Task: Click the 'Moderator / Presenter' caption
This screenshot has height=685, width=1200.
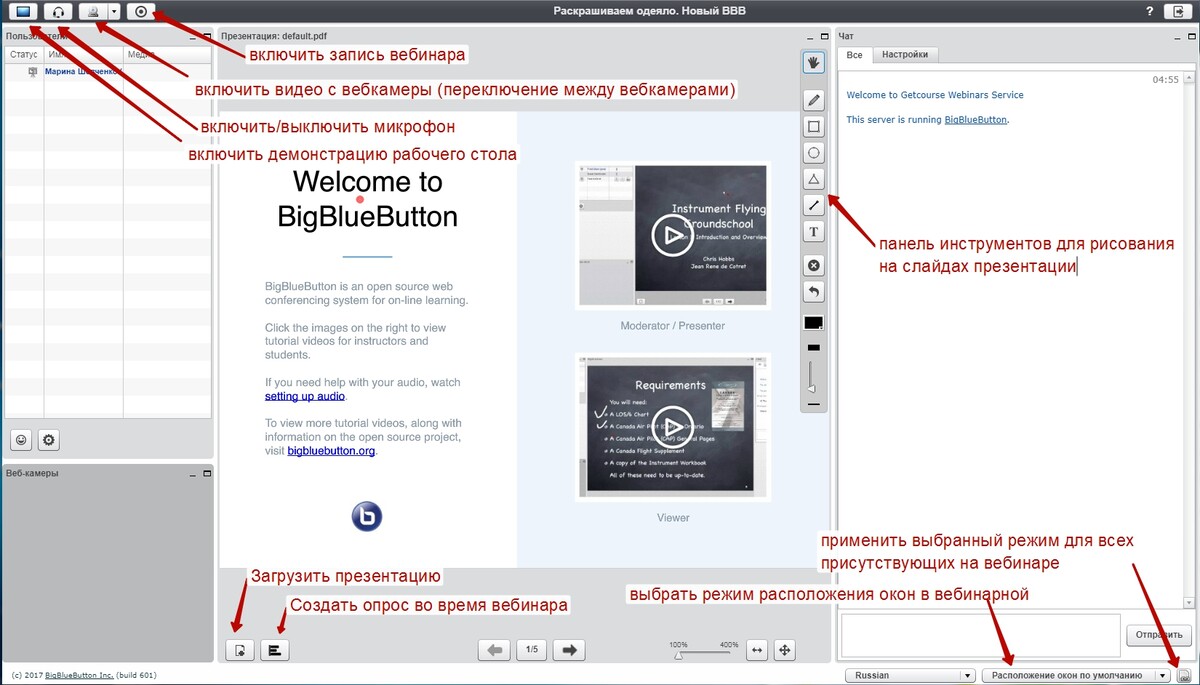Action: (x=673, y=326)
